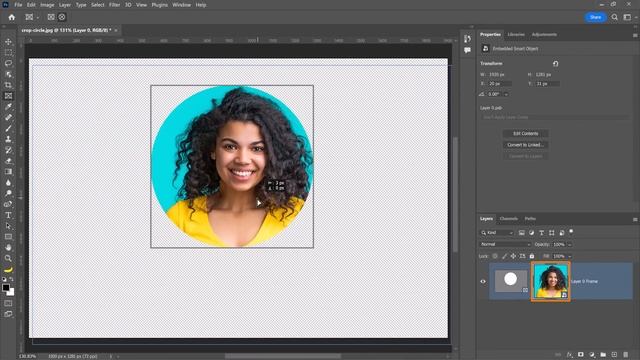The image size is (640, 360).
Task: Open the Opacity slider dropdown
Action: tap(569, 244)
